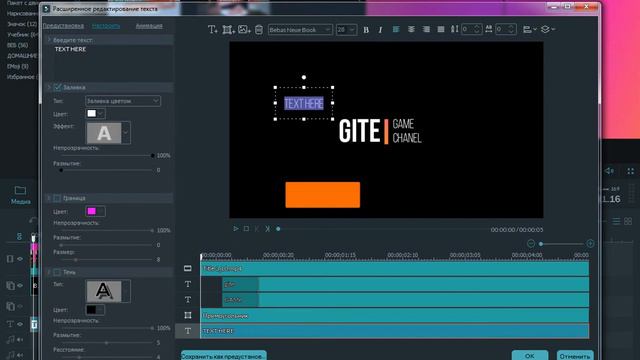
Task: Align text left
Action: (x=396, y=29)
